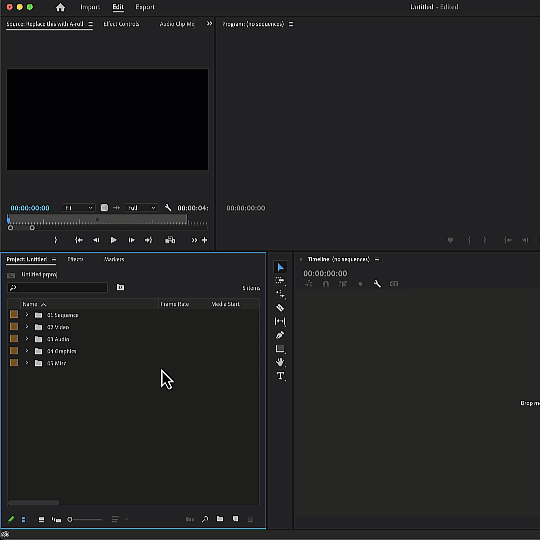
Task: Step back one frame in Source monitor
Action: coord(96,240)
